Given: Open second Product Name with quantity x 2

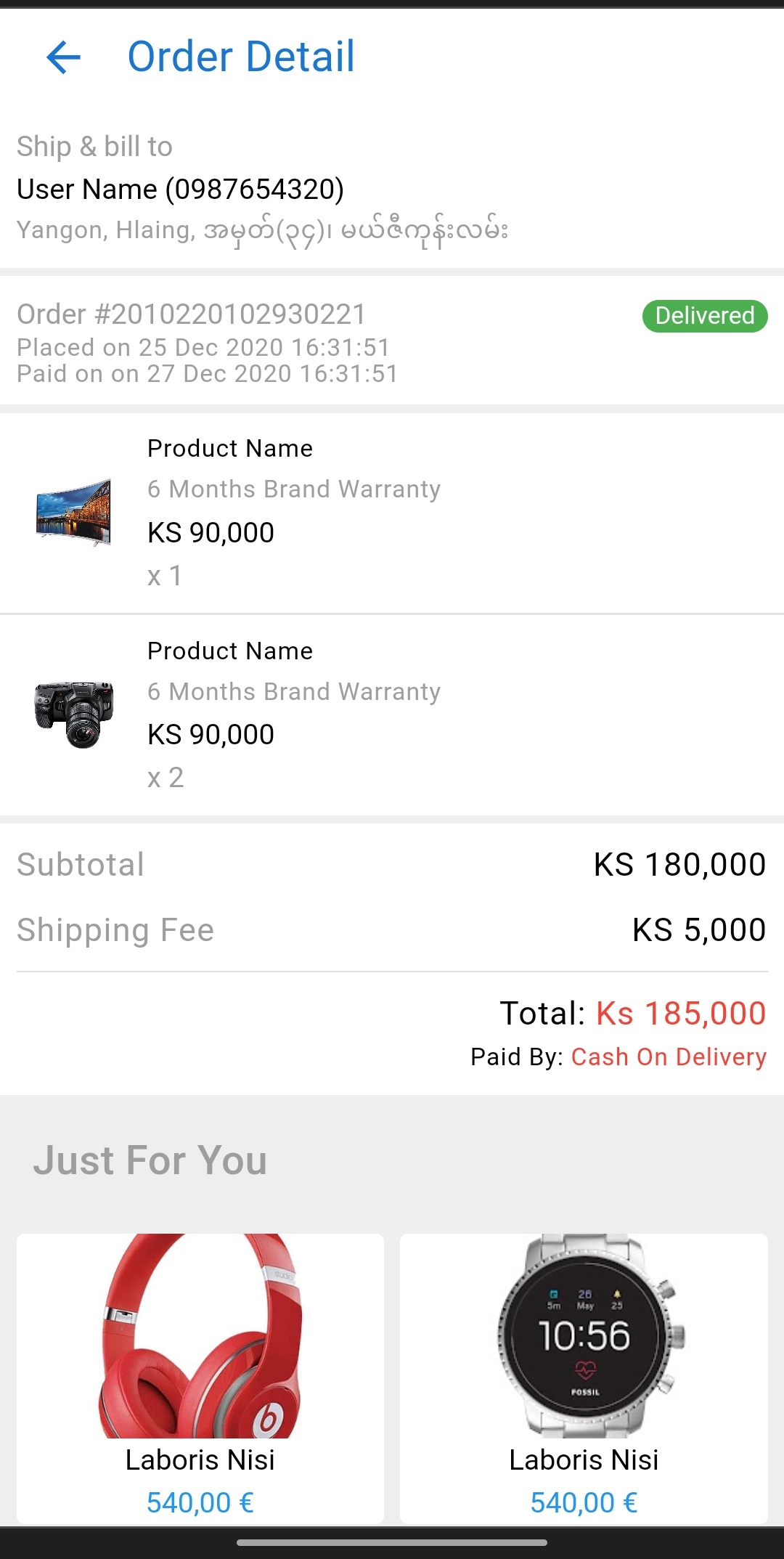Looking at the screenshot, I should click(230, 651).
